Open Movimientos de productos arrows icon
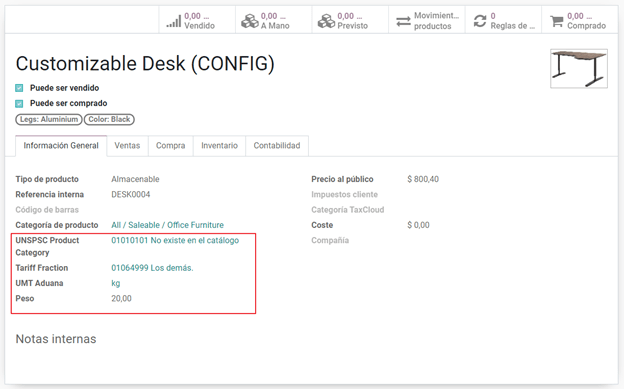 coord(403,21)
